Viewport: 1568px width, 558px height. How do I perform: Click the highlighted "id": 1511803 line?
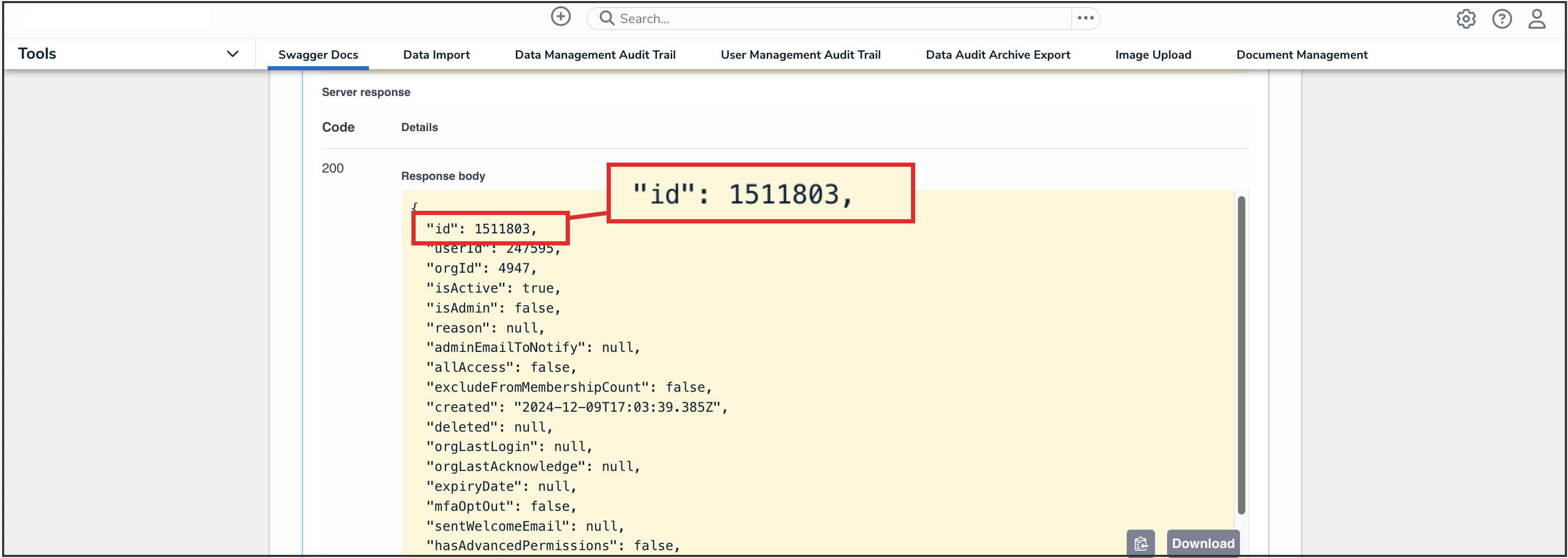481,229
